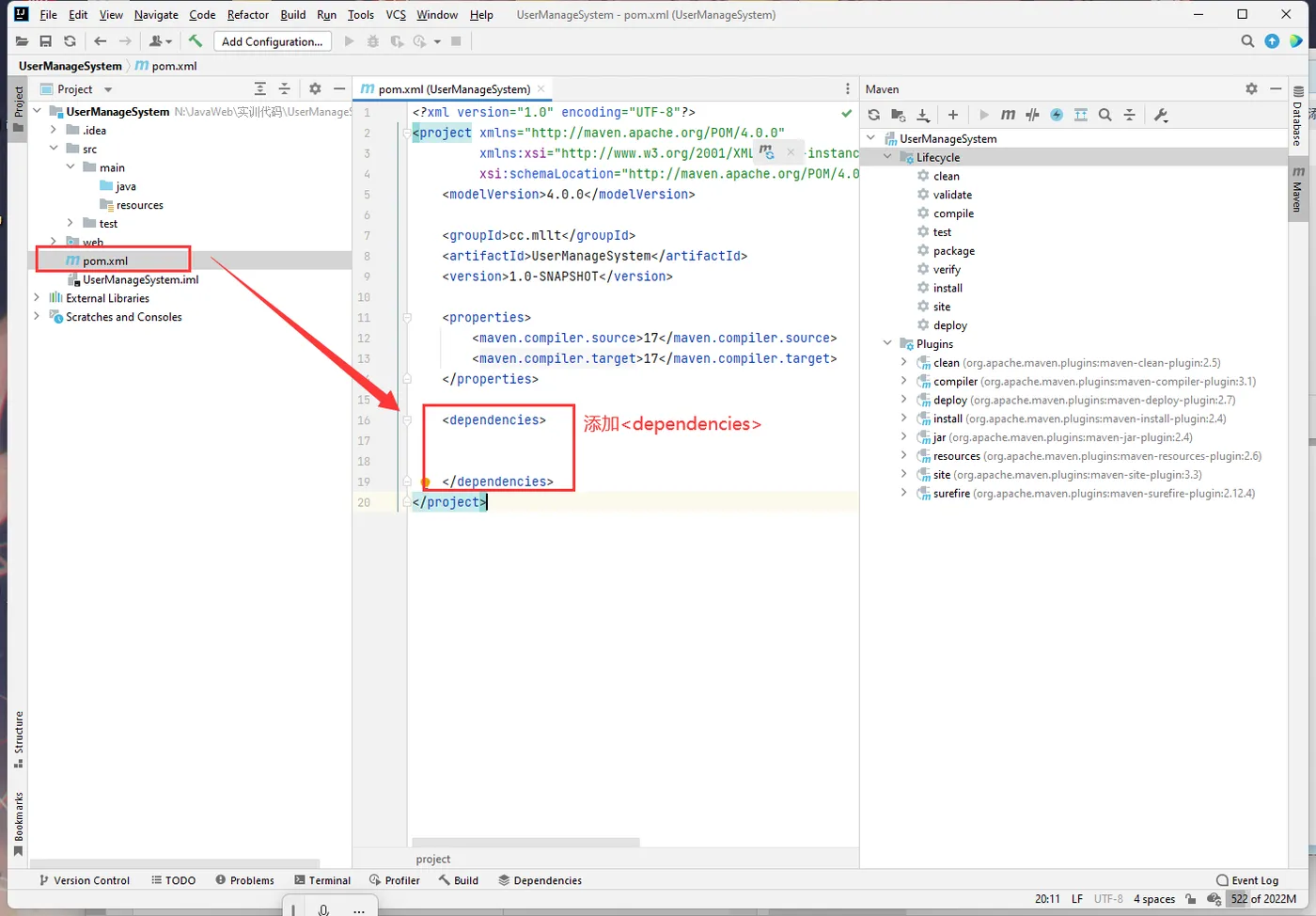Open the VCS menu
The width and height of the screenshot is (1316, 916).
396,14
